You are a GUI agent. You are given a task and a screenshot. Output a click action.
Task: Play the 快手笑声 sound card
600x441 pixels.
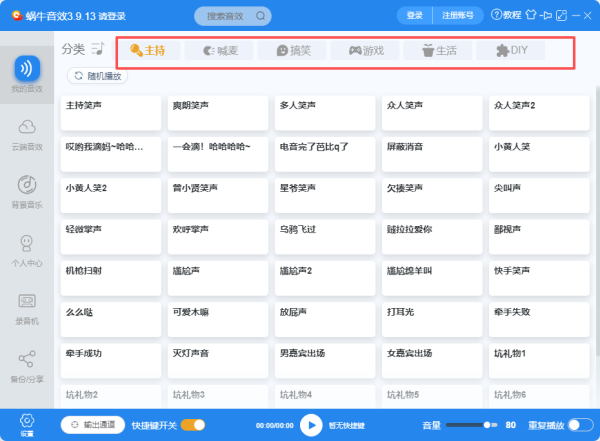pyautogui.click(x=539, y=278)
